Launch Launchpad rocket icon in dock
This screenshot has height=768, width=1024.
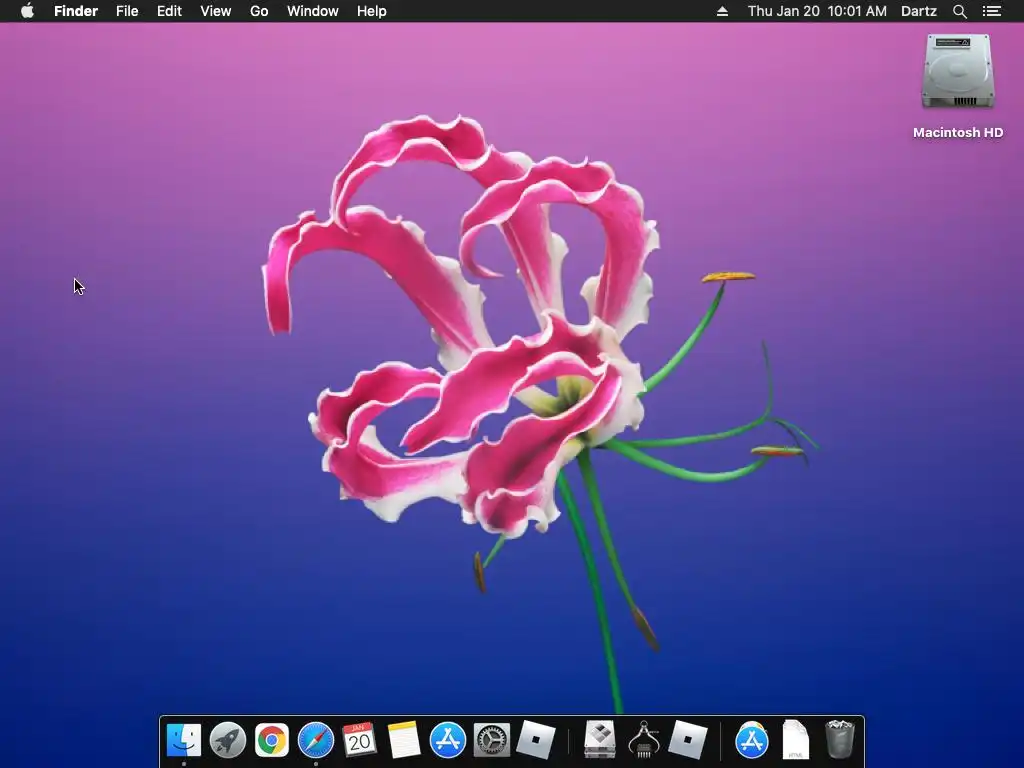[x=228, y=741]
